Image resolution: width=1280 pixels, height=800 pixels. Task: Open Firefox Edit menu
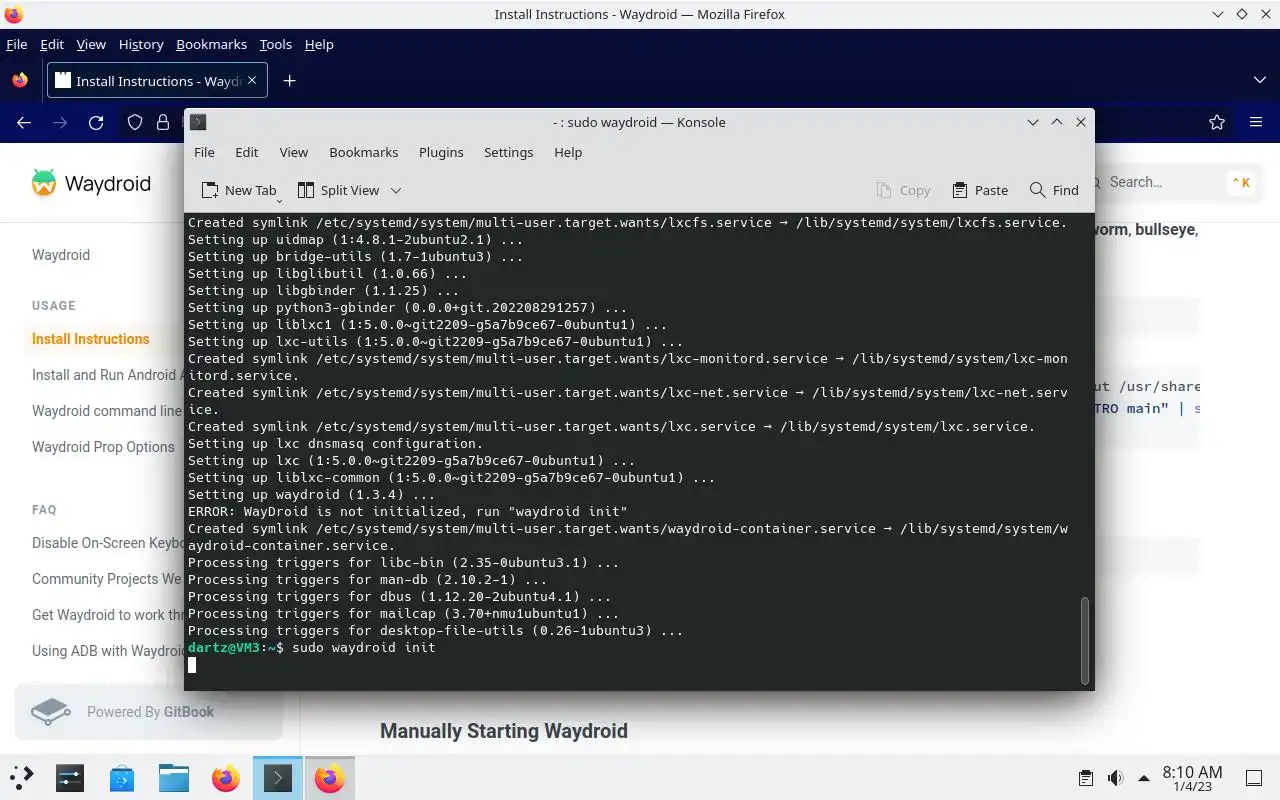point(52,44)
